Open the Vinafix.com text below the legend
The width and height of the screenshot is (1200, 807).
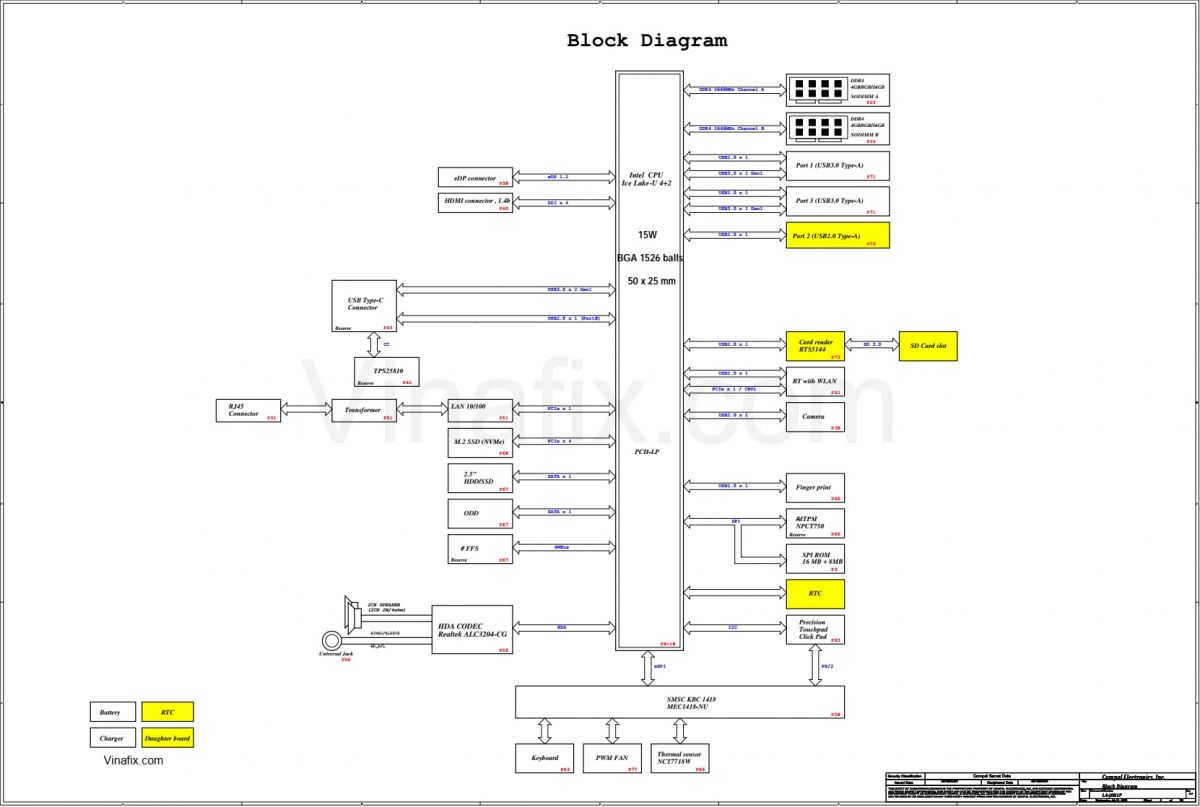(x=133, y=761)
